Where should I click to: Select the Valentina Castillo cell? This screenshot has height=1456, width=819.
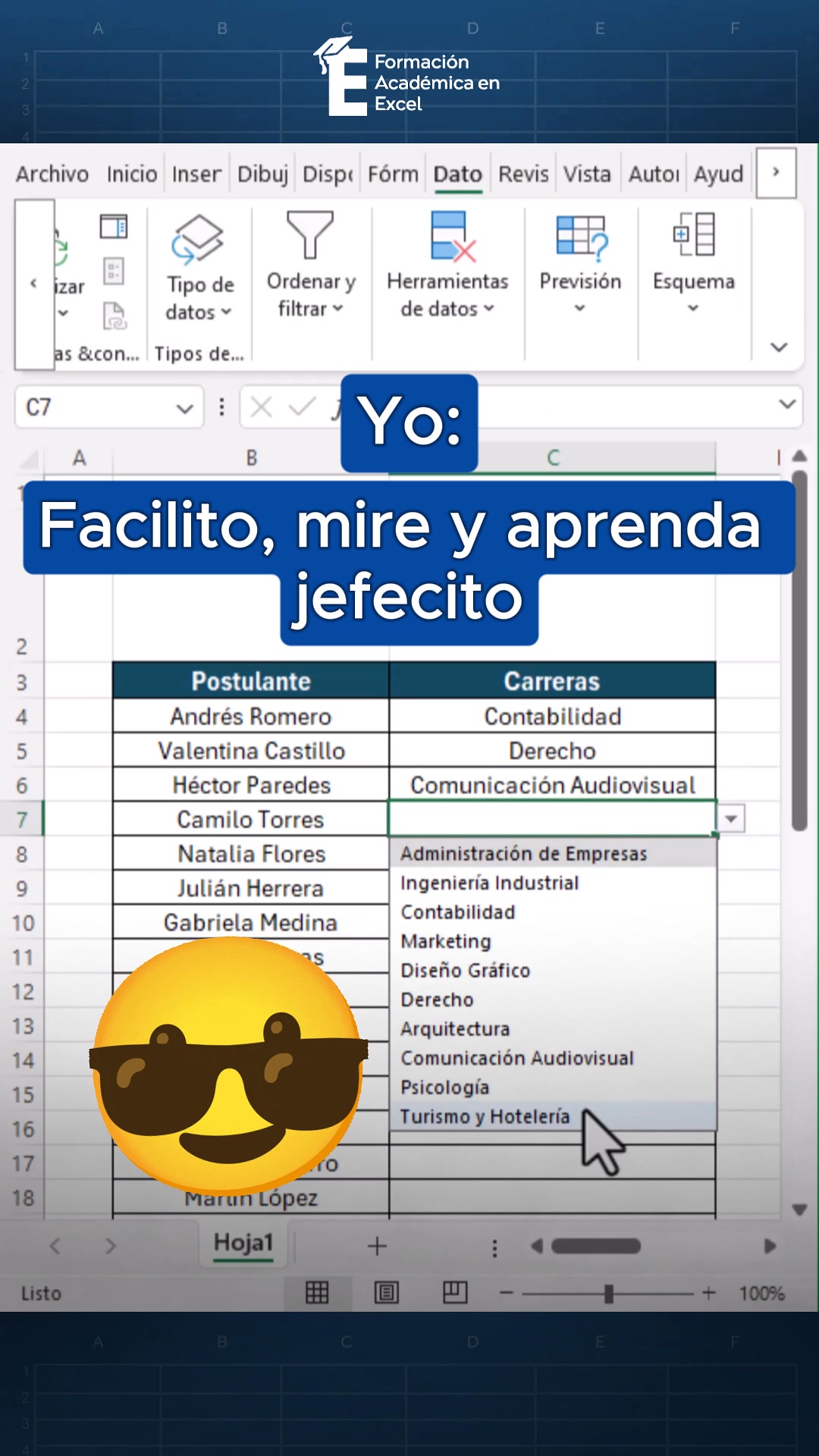click(x=251, y=751)
